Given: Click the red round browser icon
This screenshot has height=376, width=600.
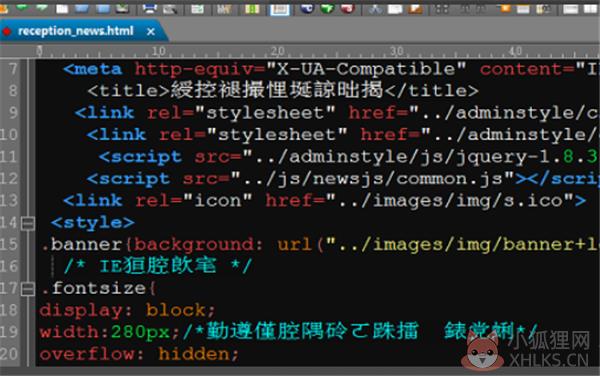Looking at the screenshot, I should (x=347, y=8).
